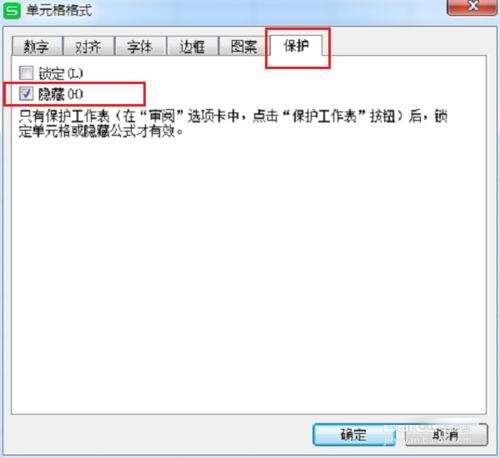This screenshot has width=500, height=458.
Task: Click the green WPS Spreadsheets title icon
Action: tap(12, 11)
